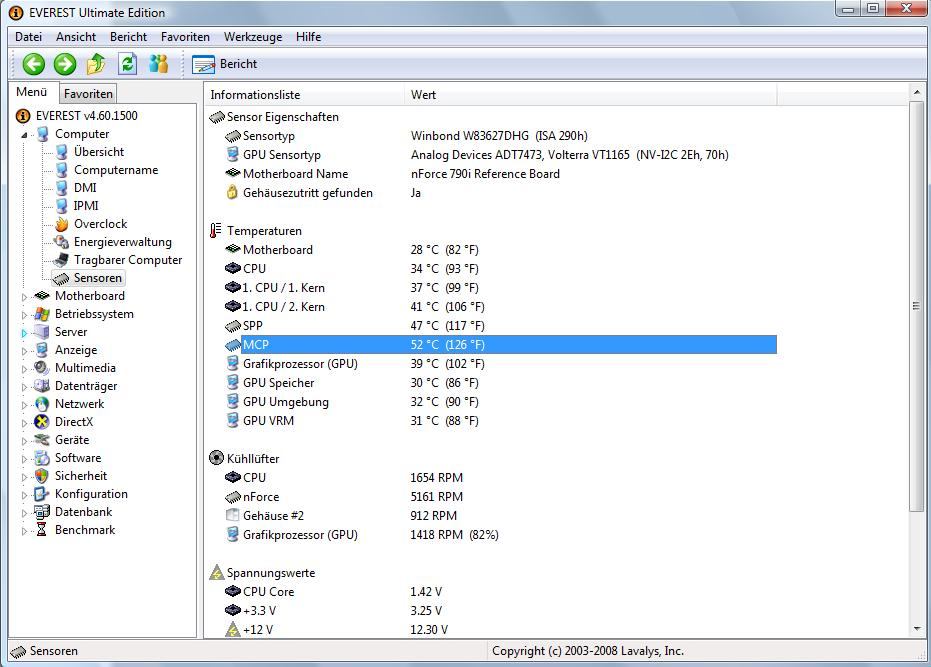Click the Konfiguration icon in the tree
This screenshot has height=667, width=931.
pyautogui.click(x=42, y=494)
